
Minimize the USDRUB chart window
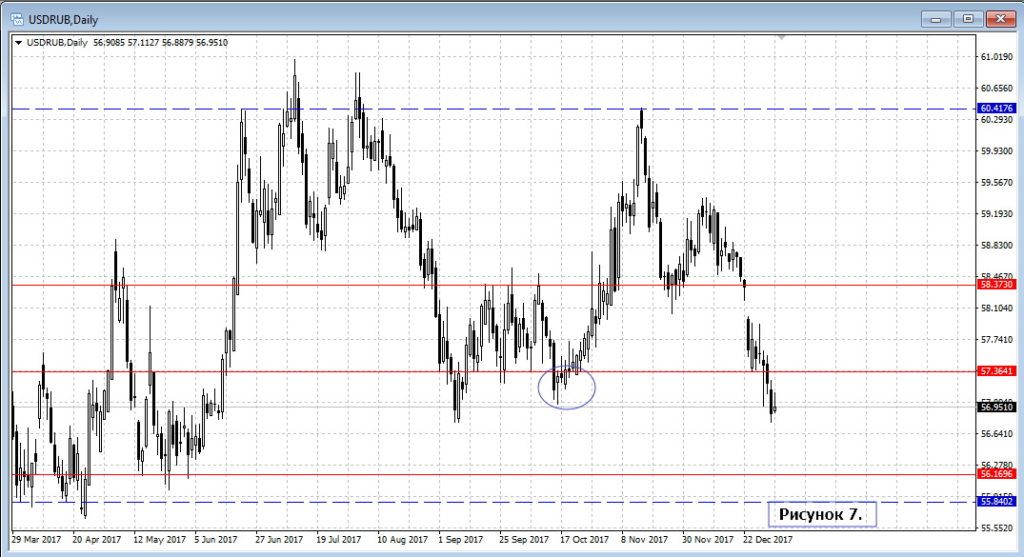[x=936, y=17]
